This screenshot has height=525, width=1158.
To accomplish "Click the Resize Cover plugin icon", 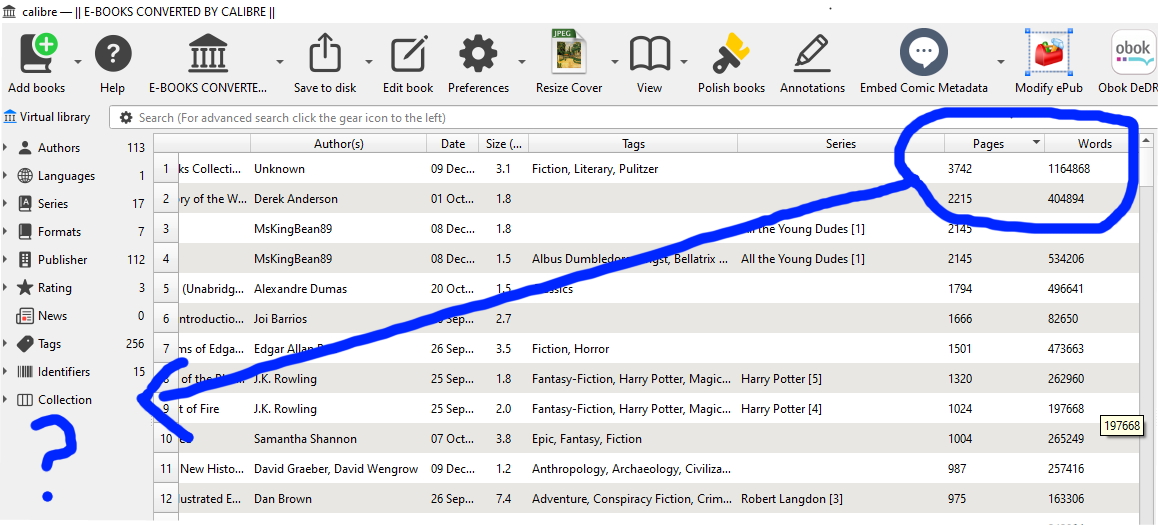I will coord(569,52).
